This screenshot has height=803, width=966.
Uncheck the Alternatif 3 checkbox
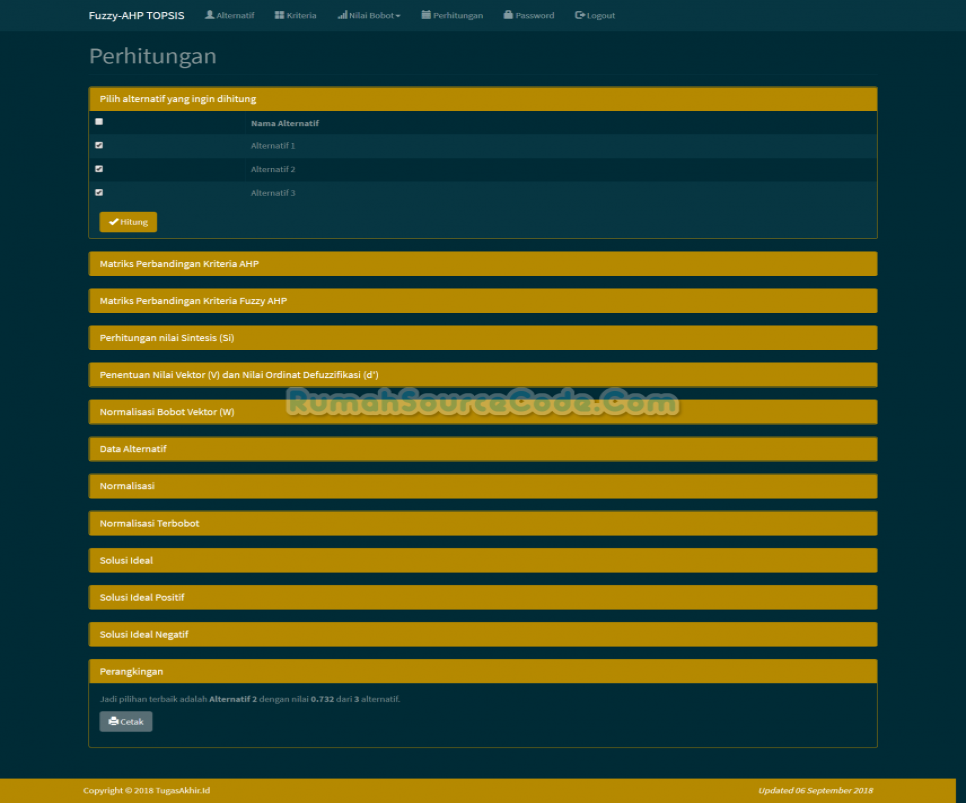[x=98, y=192]
